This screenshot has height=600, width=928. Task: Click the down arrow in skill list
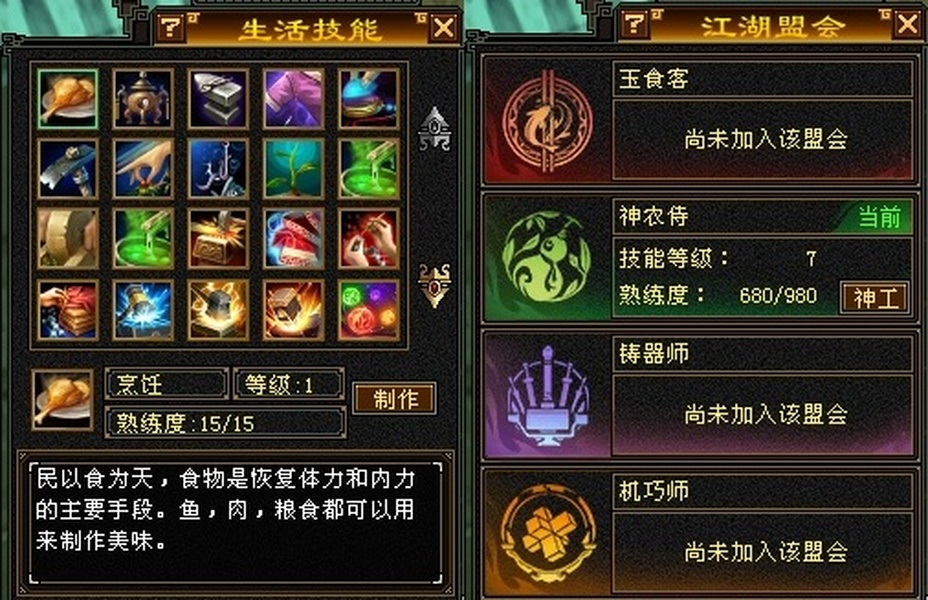click(x=435, y=285)
